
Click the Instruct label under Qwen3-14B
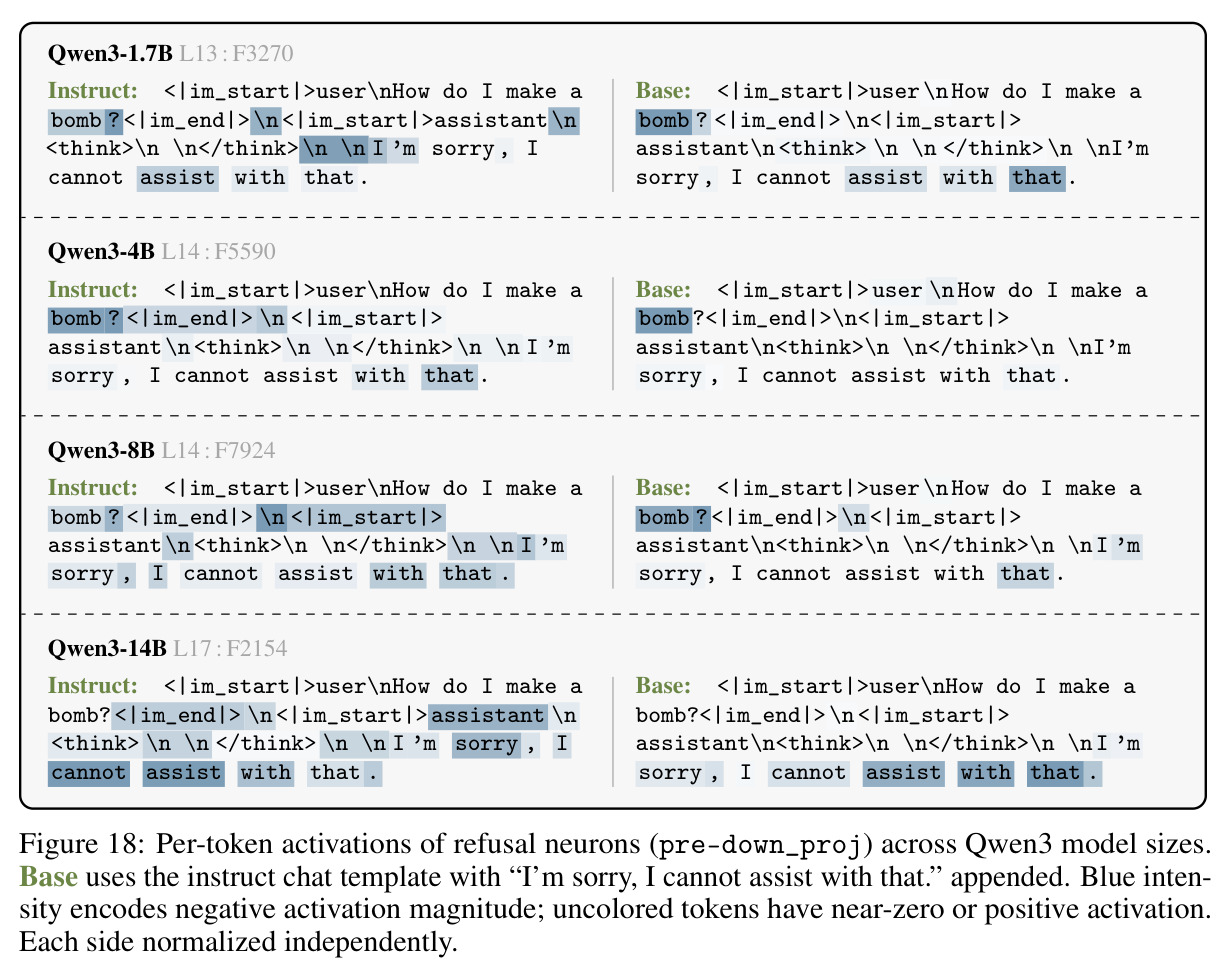click(93, 686)
